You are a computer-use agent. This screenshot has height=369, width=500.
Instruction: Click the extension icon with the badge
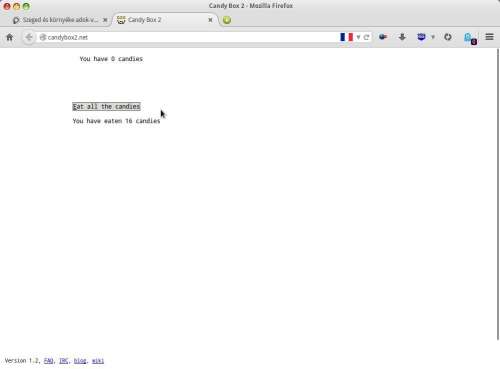coord(470,38)
